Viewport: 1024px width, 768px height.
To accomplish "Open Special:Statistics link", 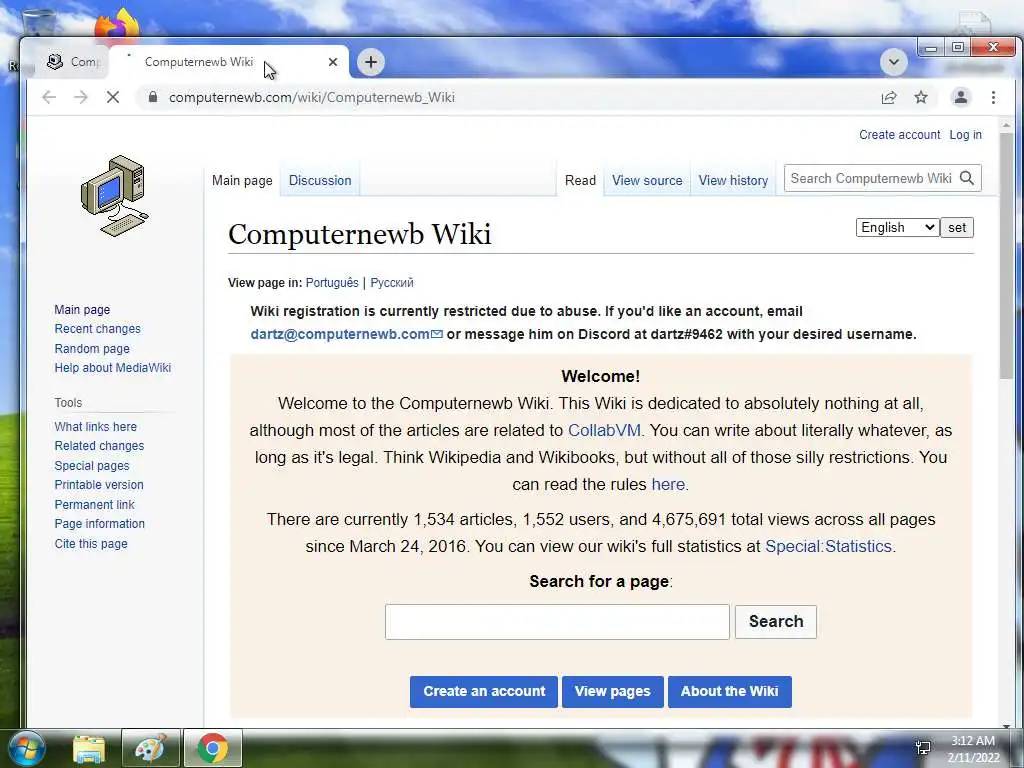I will [828, 546].
